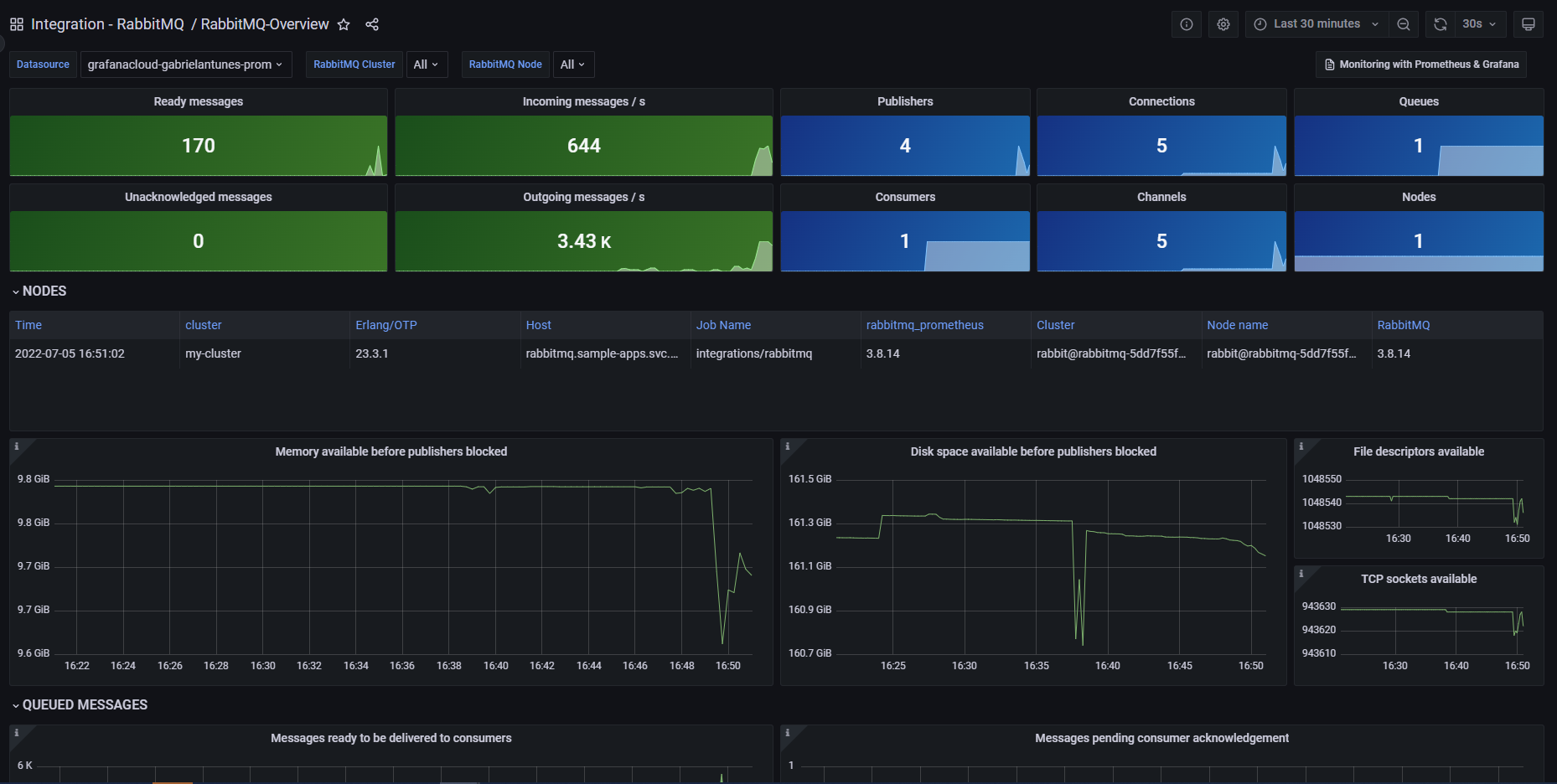The height and width of the screenshot is (784, 1557).
Task: Click the Ready messages panel title
Action: click(x=198, y=101)
